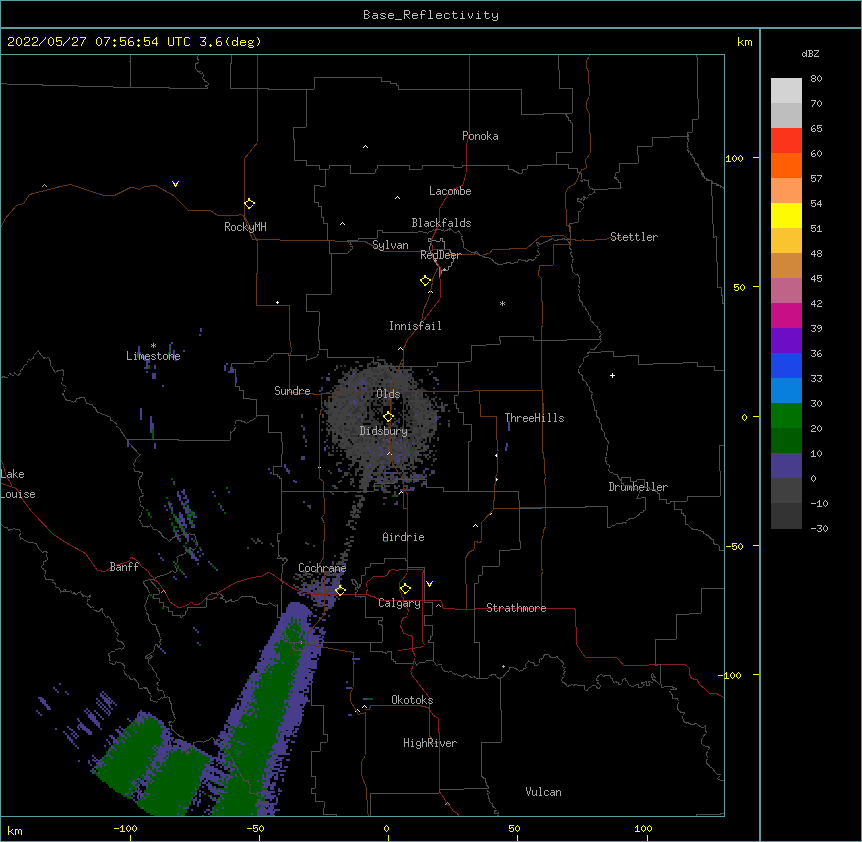Viewport: 862px width, 842px height.
Task: Click the -10 dBZ gray swatch
Action: tap(786, 516)
